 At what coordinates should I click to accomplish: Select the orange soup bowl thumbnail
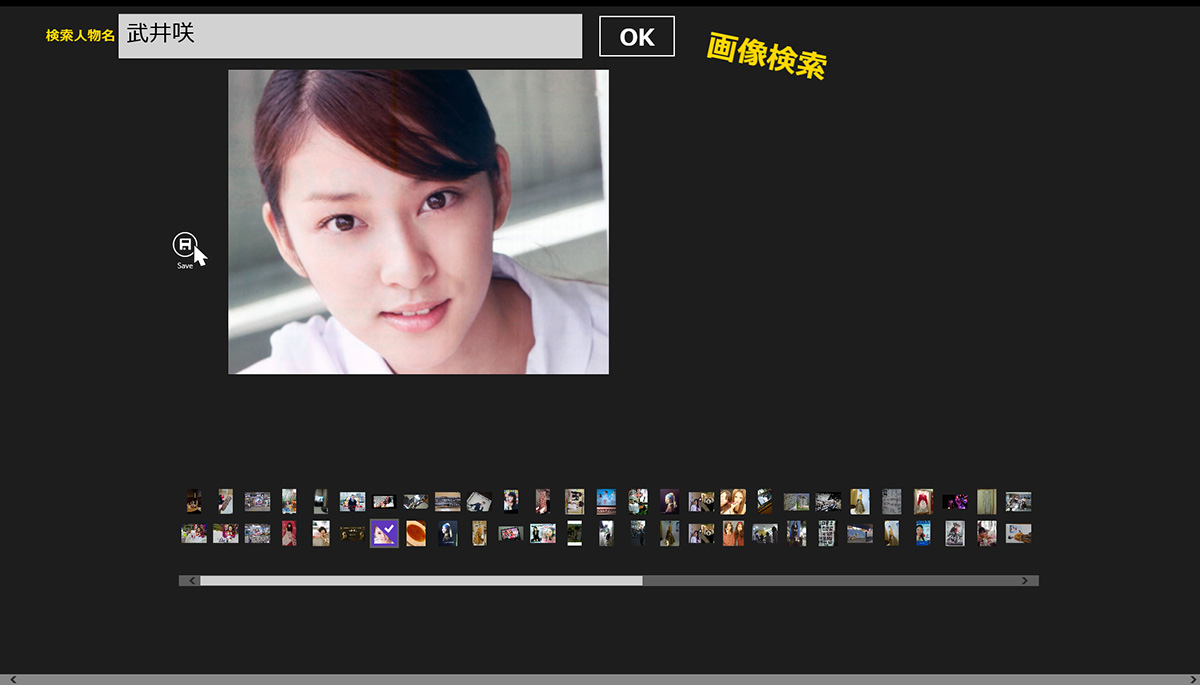point(416,534)
